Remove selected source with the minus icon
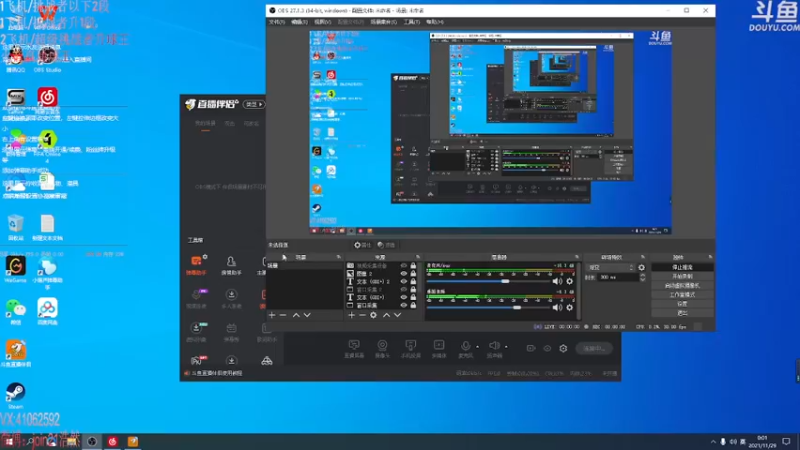Image resolution: width=800 pixels, height=450 pixels. tap(362, 315)
